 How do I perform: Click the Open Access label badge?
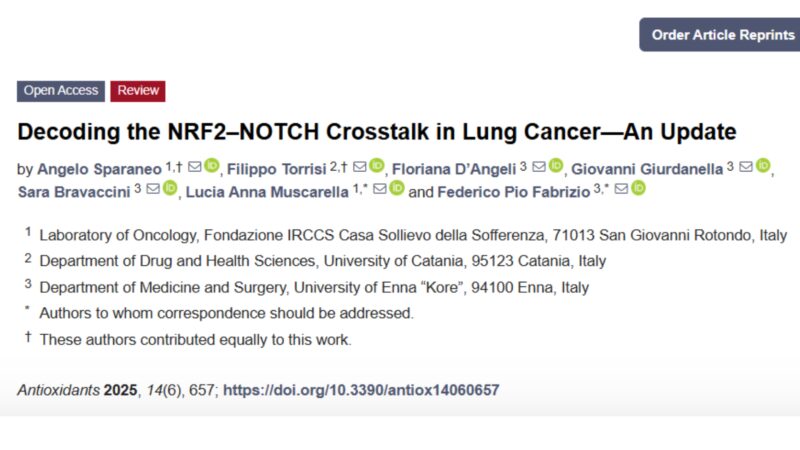pyautogui.click(x=61, y=91)
